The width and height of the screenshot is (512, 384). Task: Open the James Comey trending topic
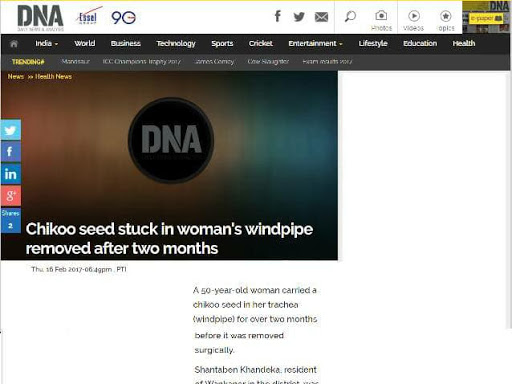coord(214,61)
